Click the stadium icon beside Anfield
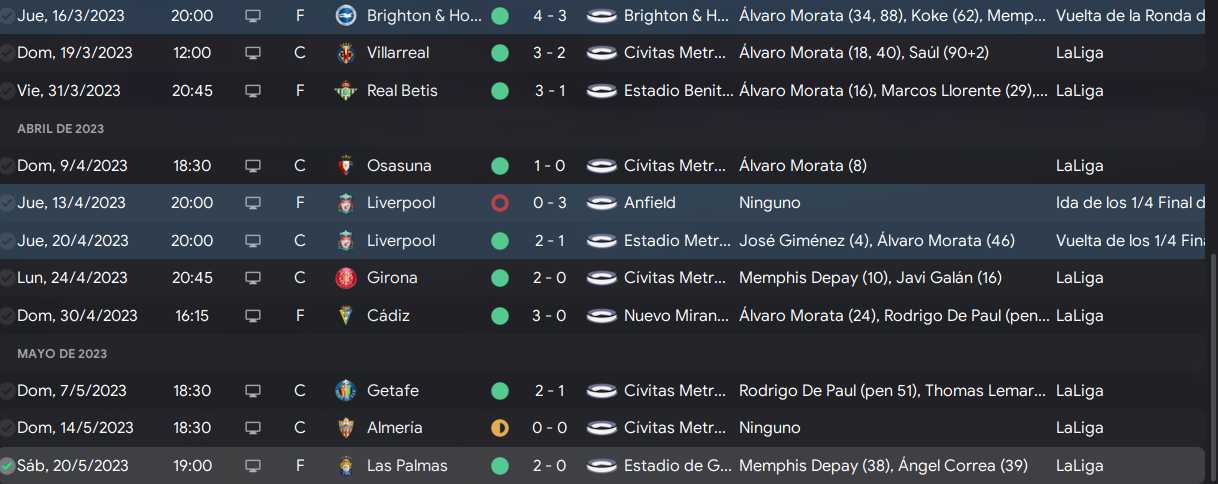Image resolution: width=1218 pixels, height=484 pixels. 601,203
